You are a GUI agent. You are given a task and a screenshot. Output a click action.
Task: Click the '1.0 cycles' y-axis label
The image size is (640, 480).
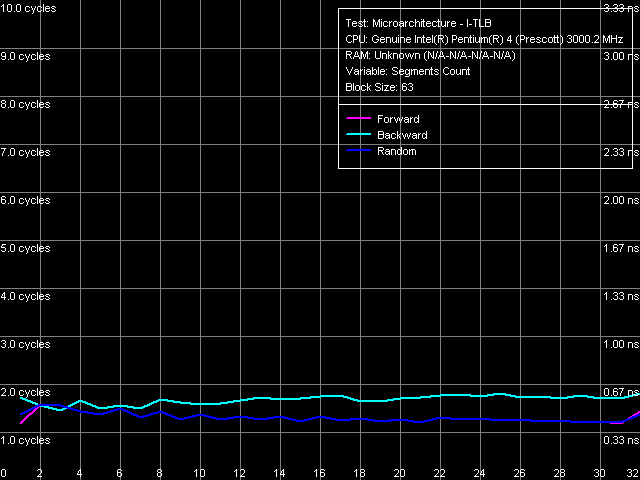25,440
